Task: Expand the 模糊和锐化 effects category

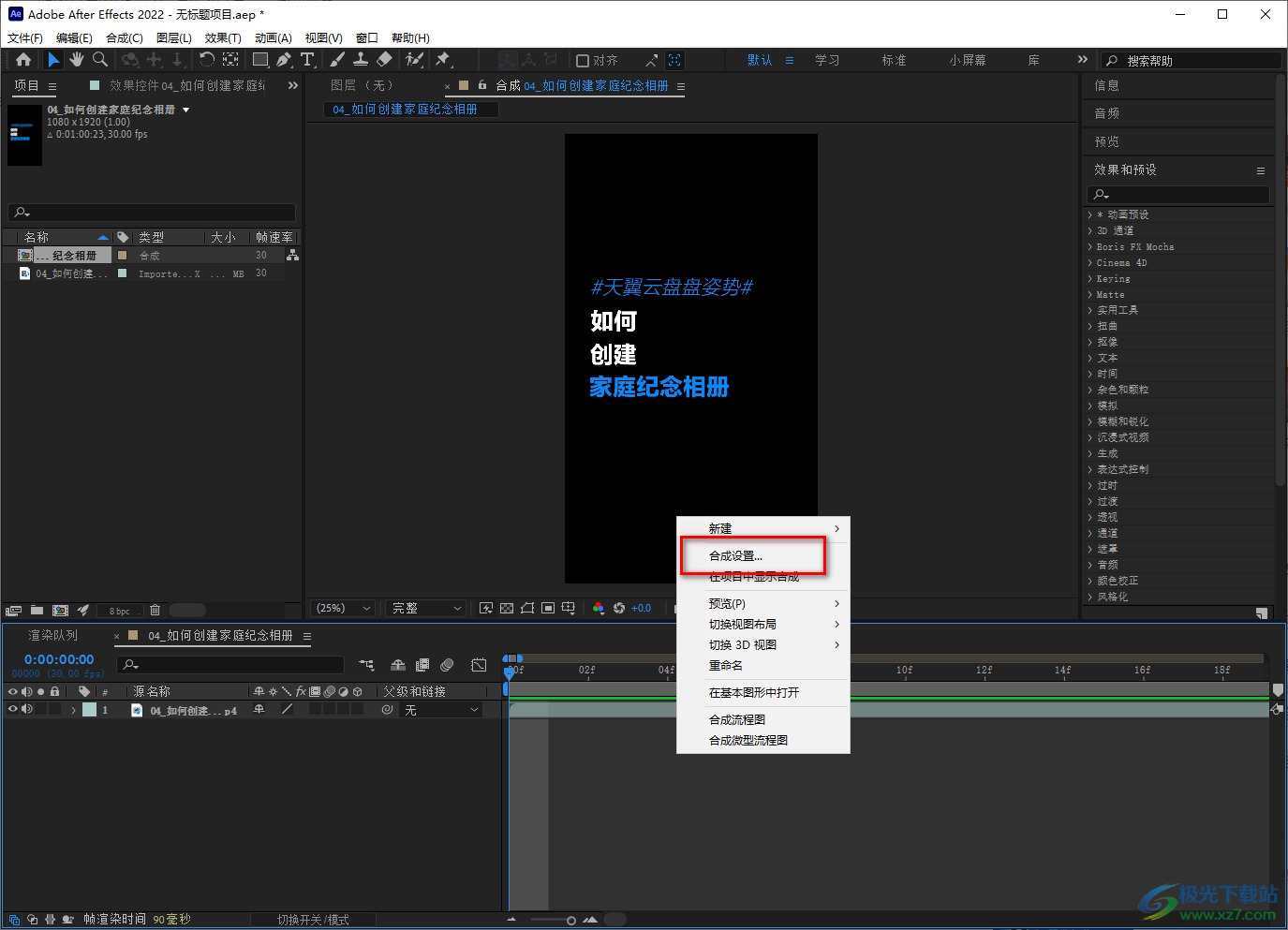Action: [1090, 422]
